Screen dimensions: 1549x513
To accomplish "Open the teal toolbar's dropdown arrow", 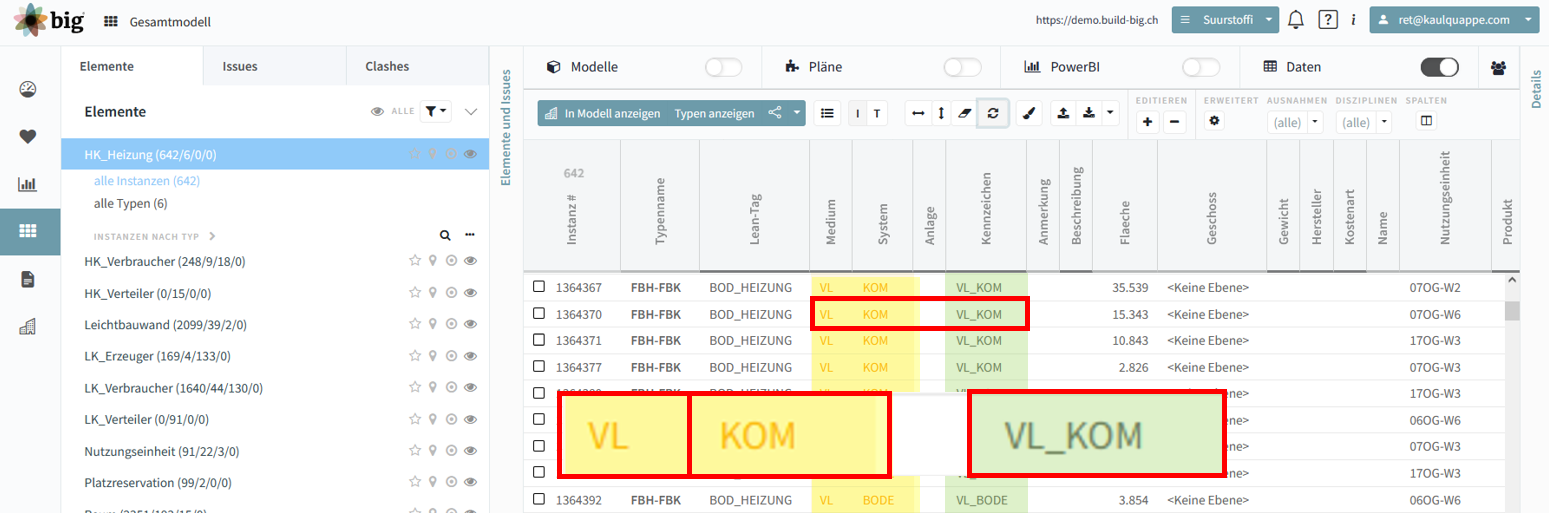I will click(797, 113).
